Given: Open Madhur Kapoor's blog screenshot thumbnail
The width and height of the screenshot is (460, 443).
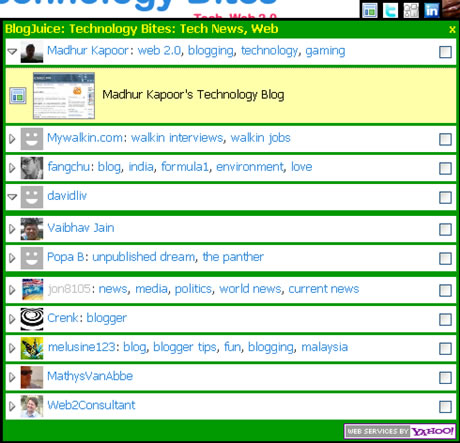Looking at the screenshot, I should coord(64,96).
